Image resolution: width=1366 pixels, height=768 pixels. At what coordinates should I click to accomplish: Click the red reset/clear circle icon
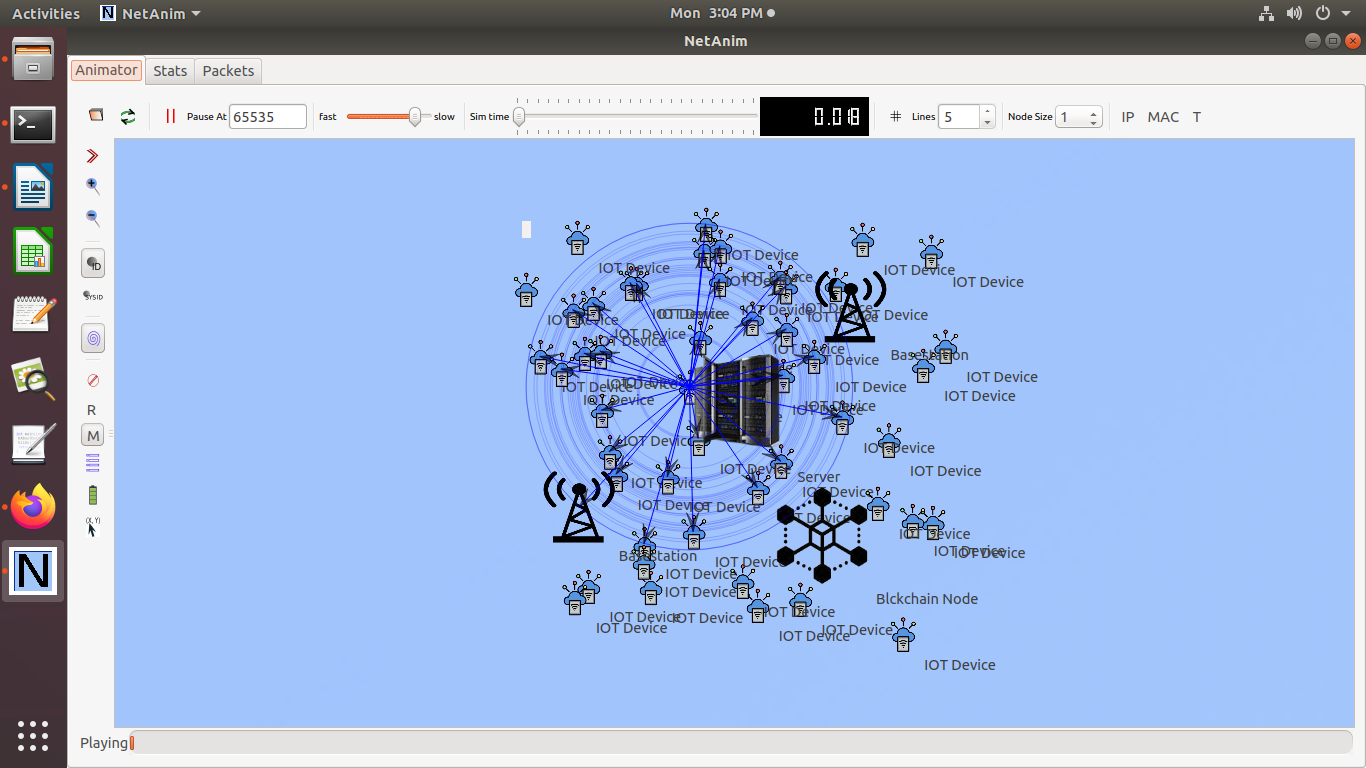coord(93,381)
